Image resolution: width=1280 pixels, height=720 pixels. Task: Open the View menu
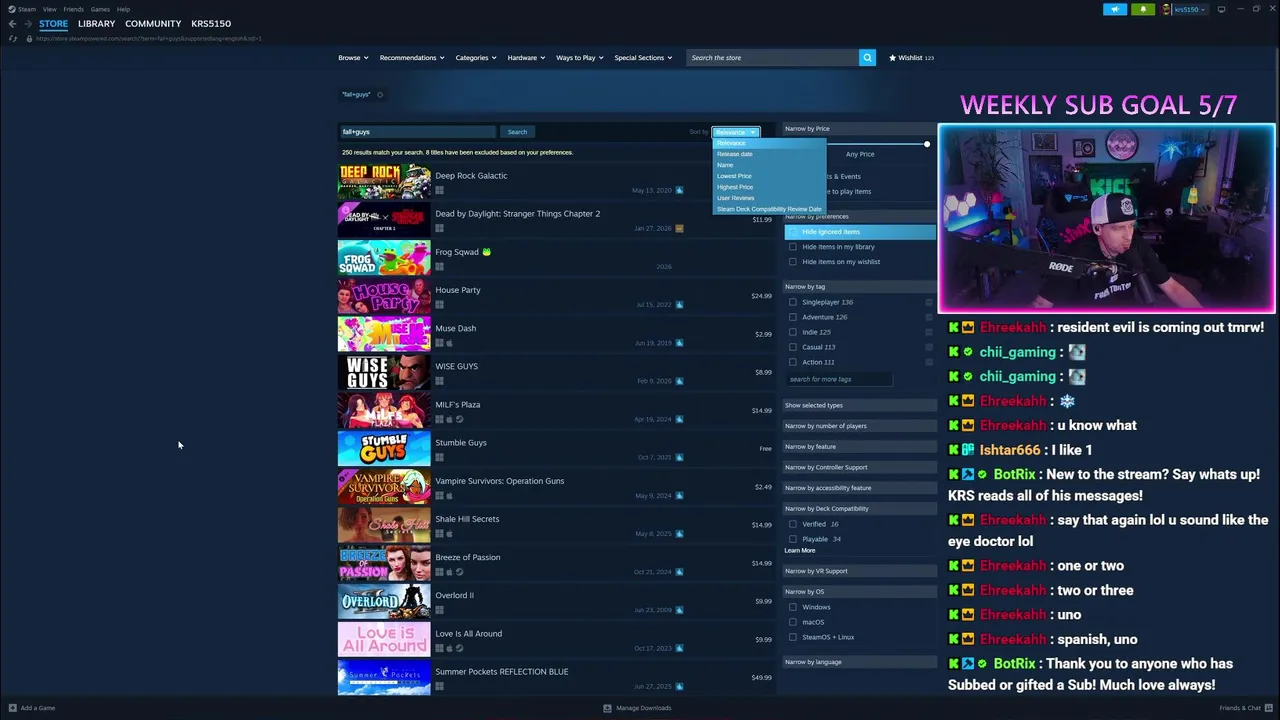click(x=49, y=9)
